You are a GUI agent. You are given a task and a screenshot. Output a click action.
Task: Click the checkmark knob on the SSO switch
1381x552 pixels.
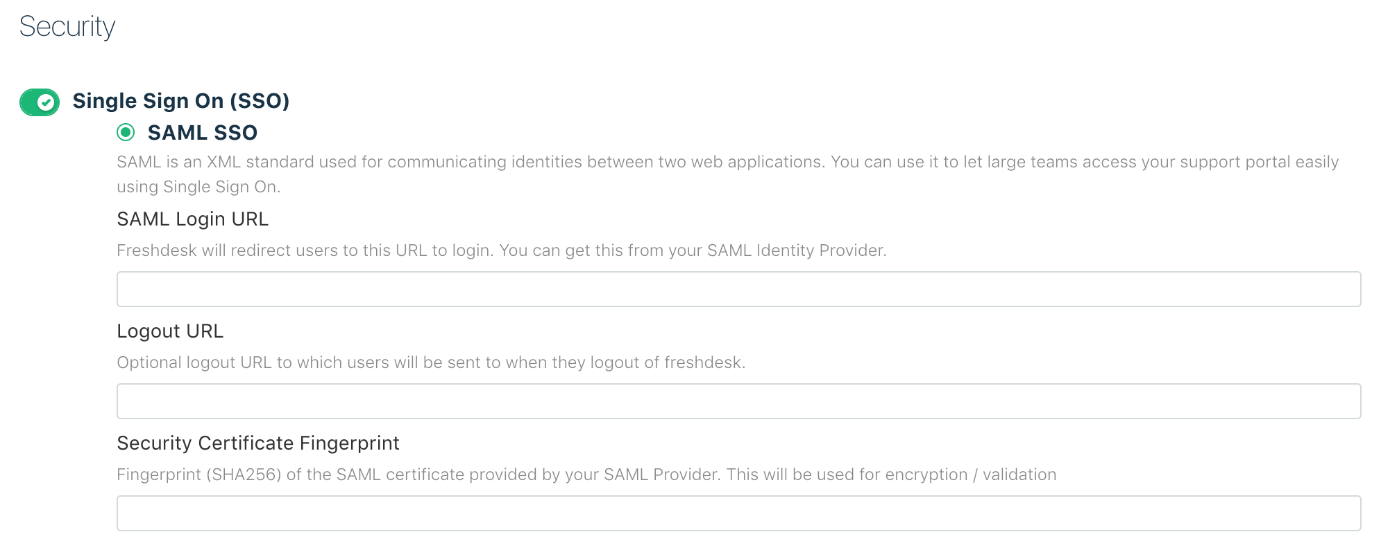pos(46,101)
